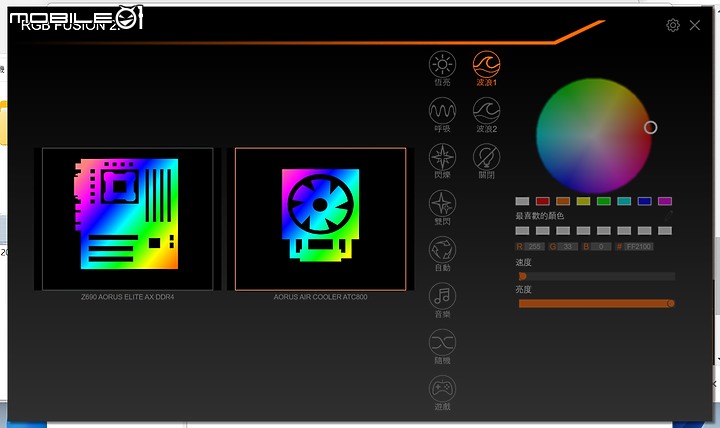Image resolution: width=720 pixels, height=428 pixels.
Task: Click the 速度 speed slider track
Action: [x=597, y=276]
